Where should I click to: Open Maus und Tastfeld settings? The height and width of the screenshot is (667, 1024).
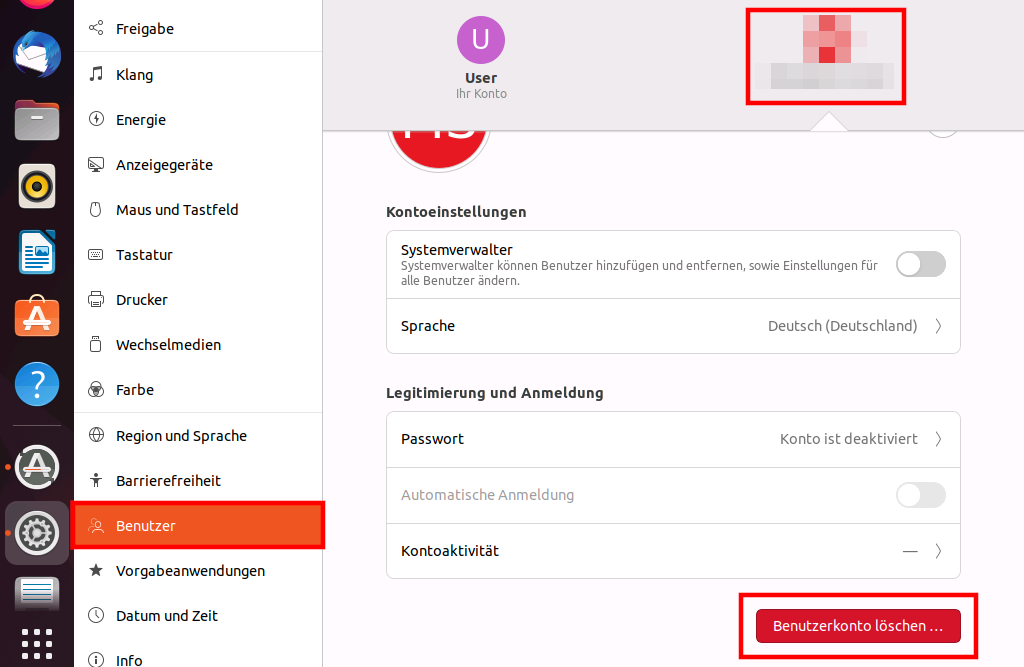click(177, 210)
